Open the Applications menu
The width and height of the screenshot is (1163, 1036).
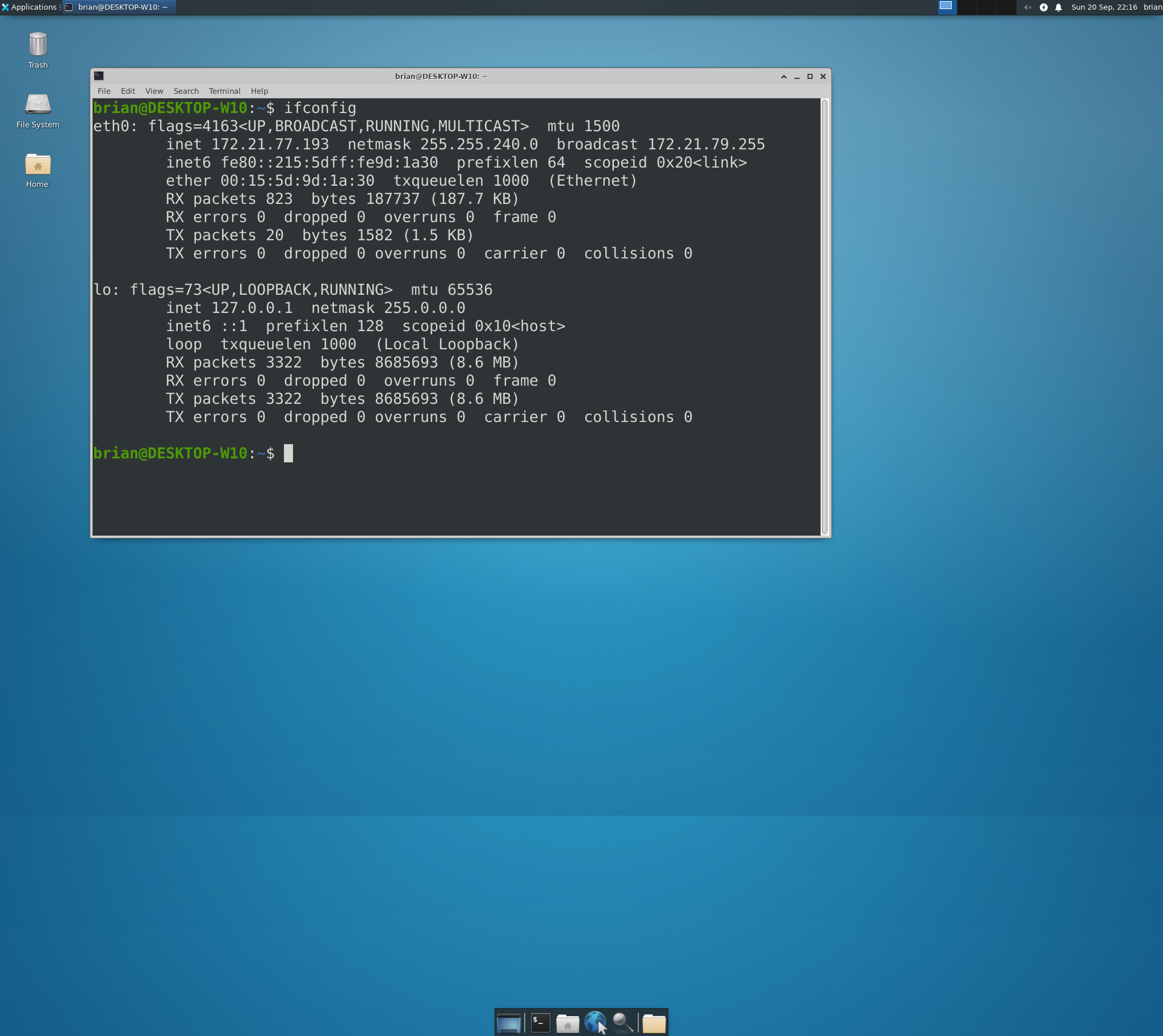point(30,7)
